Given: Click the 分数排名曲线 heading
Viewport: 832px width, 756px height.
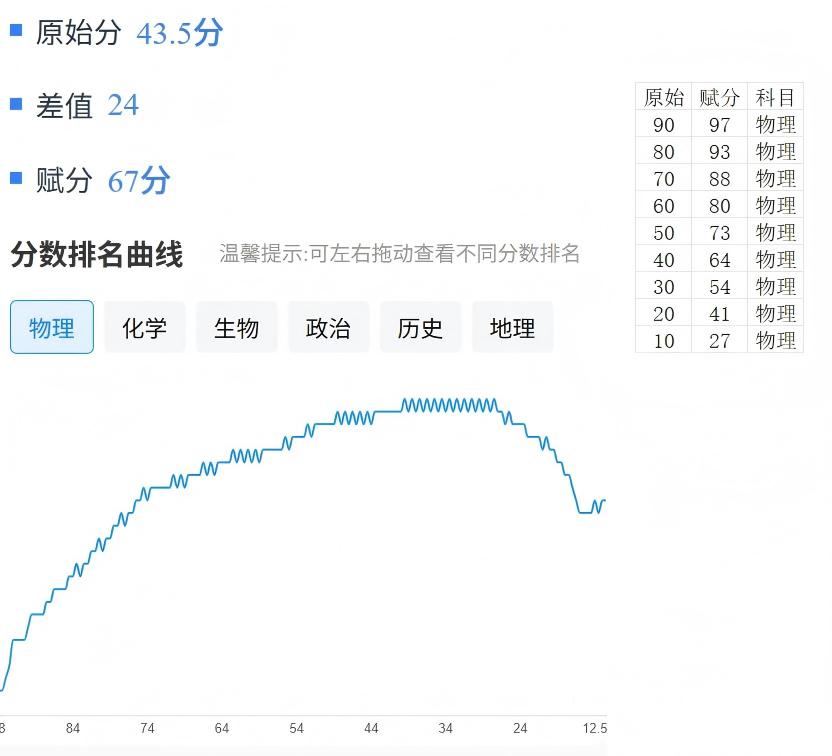Looking at the screenshot, I should [x=97, y=254].
